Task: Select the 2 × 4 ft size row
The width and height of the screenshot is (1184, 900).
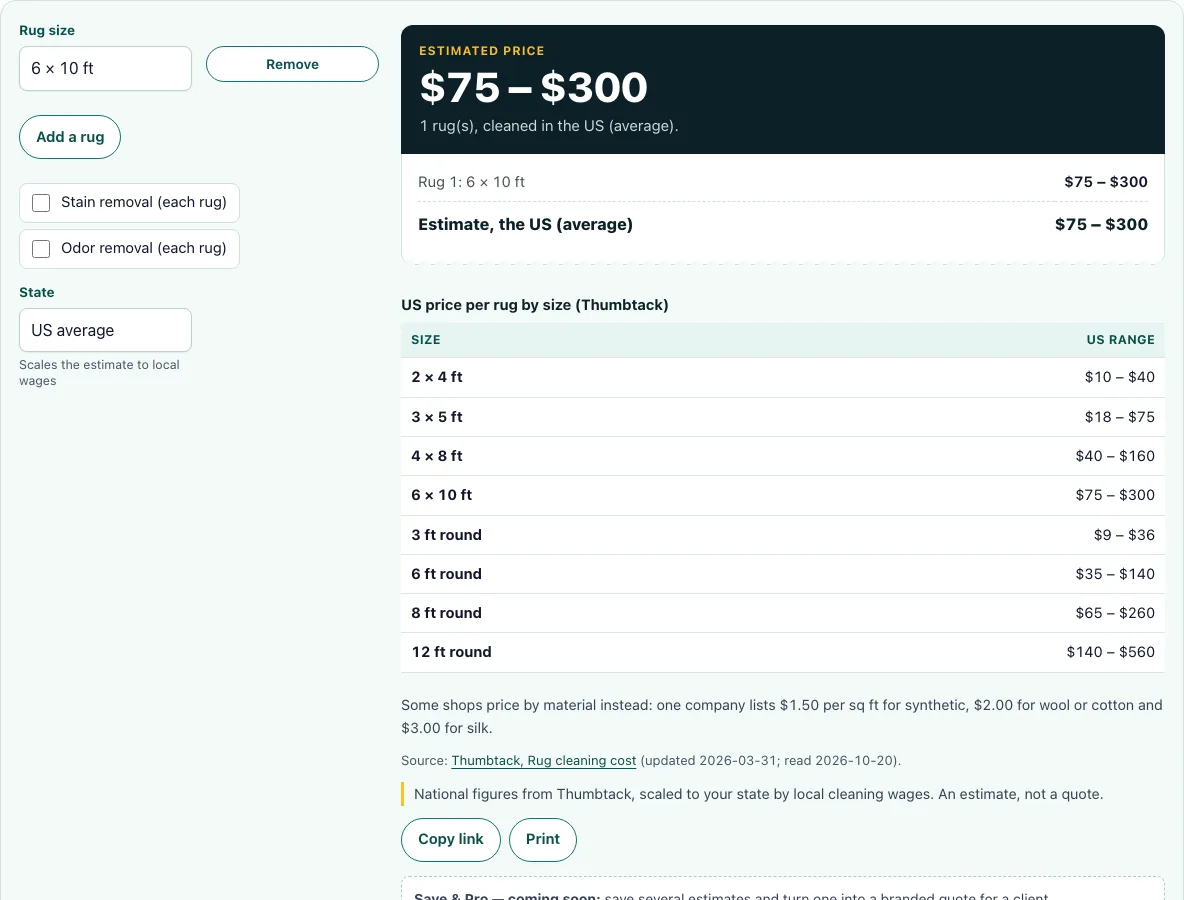Action: click(782, 378)
